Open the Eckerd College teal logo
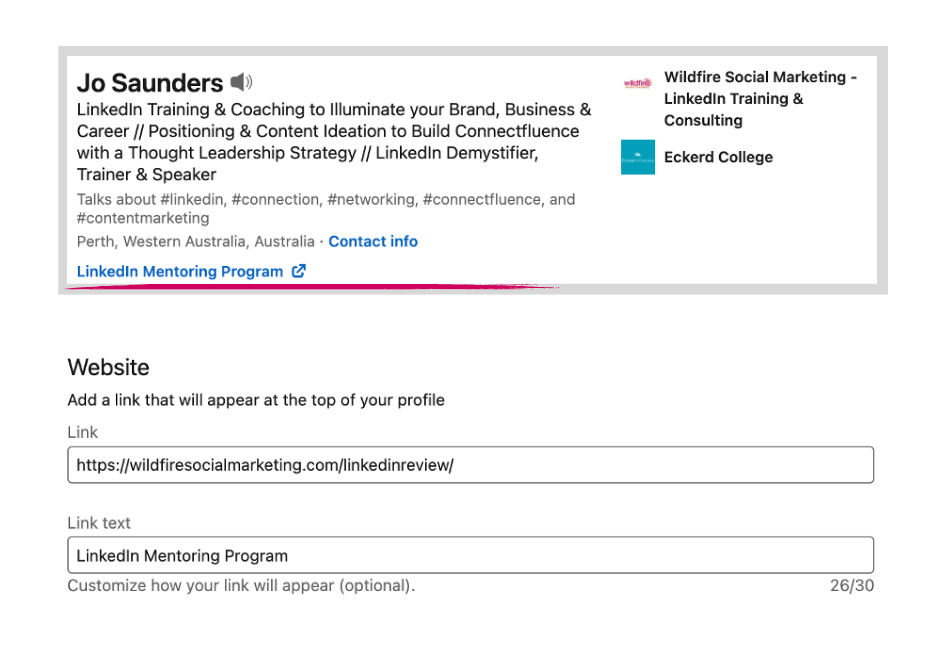 point(638,157)
